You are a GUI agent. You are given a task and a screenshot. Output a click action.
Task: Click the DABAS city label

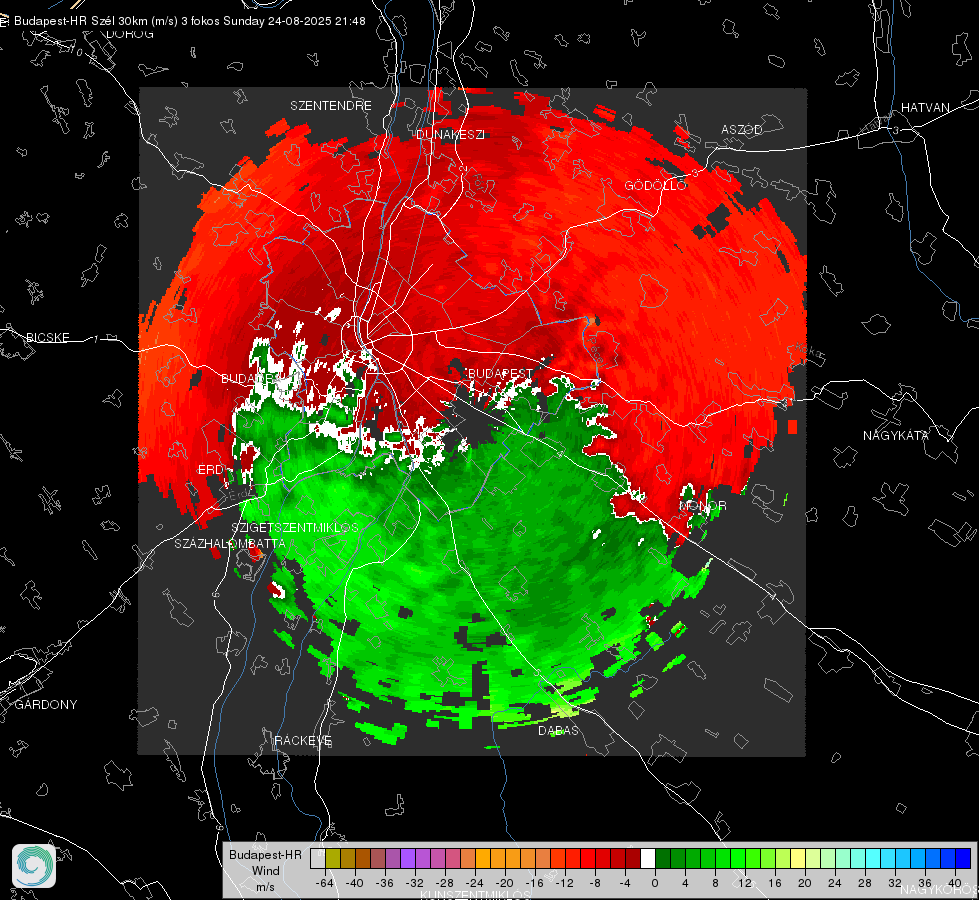(x=559, y=730)
